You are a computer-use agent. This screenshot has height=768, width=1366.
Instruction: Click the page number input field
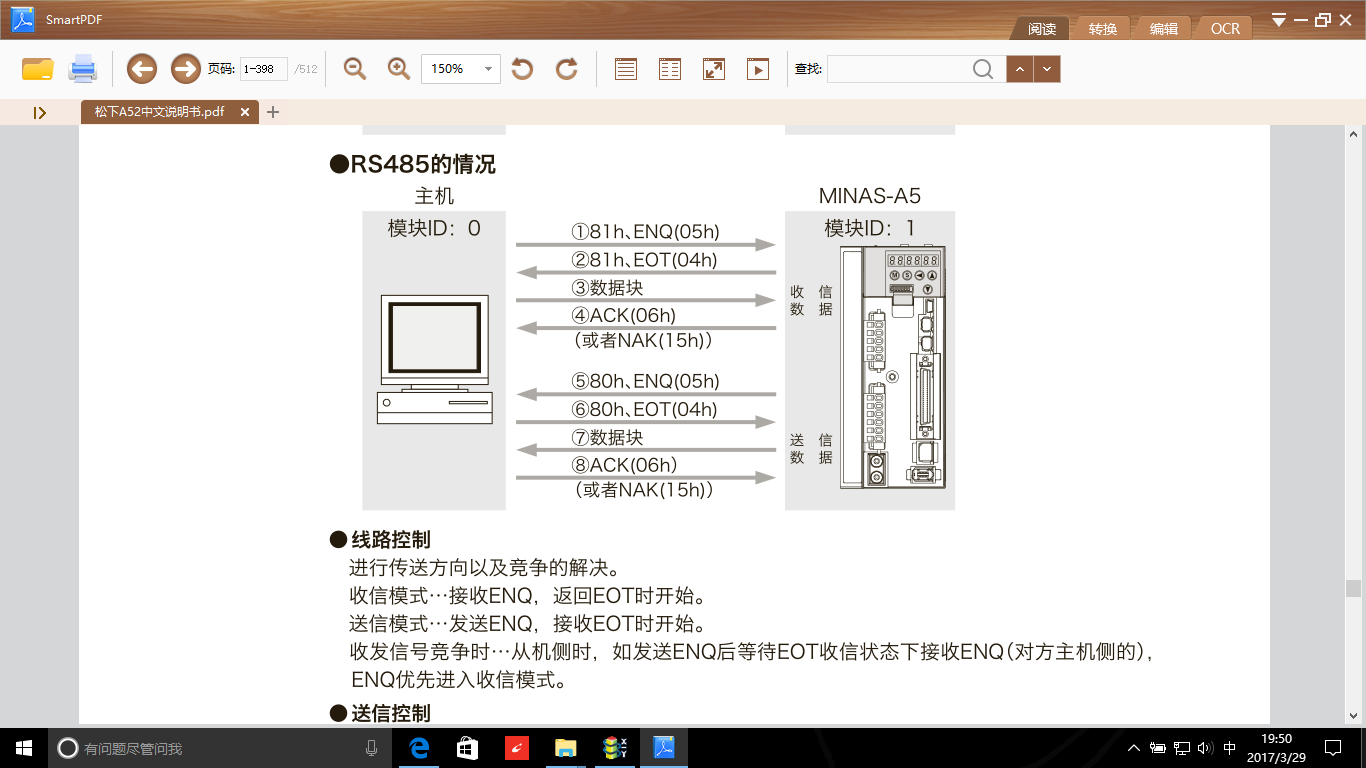coord(263,69)
